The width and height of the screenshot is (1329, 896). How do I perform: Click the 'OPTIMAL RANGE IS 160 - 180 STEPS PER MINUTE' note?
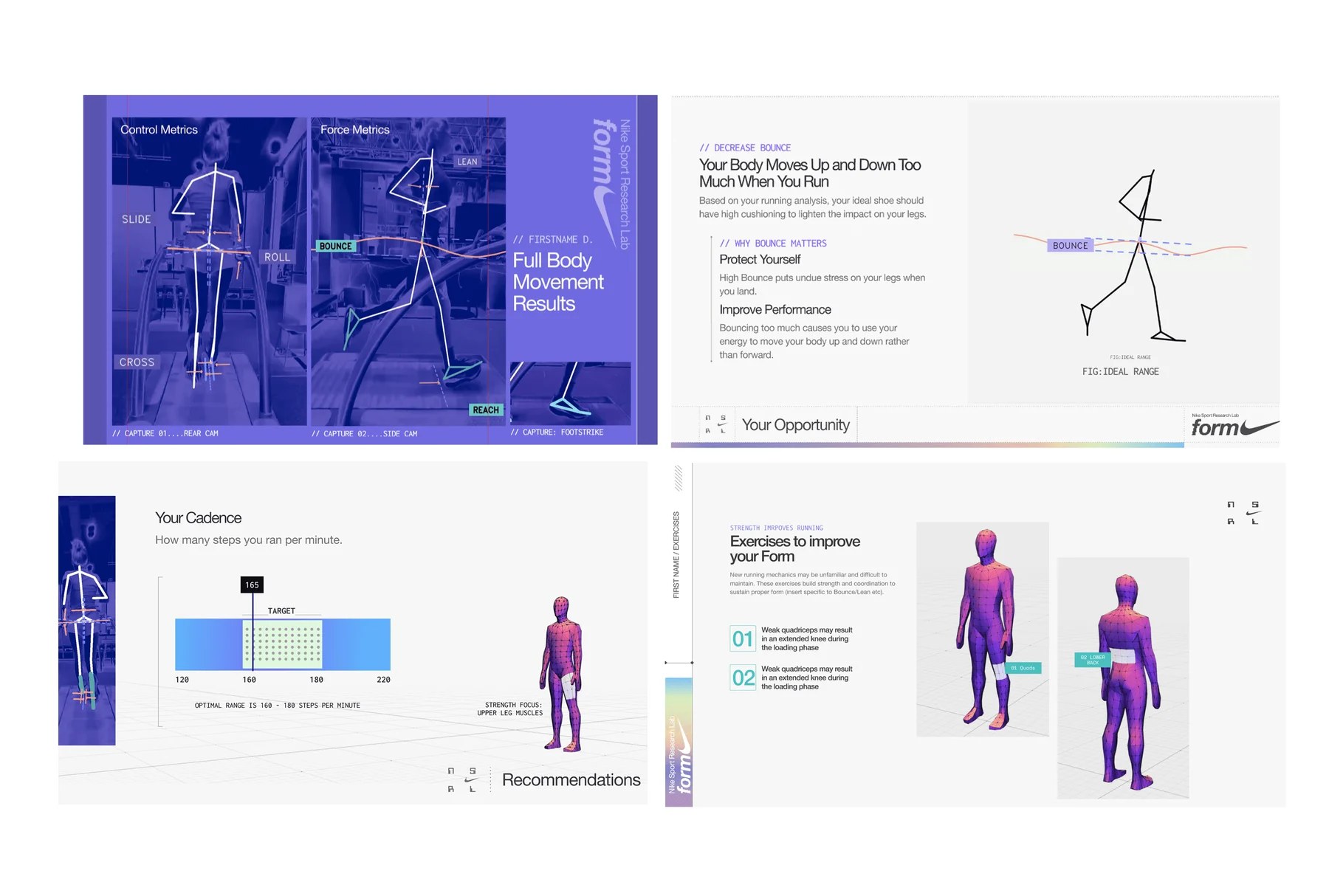tap(278, 706)
